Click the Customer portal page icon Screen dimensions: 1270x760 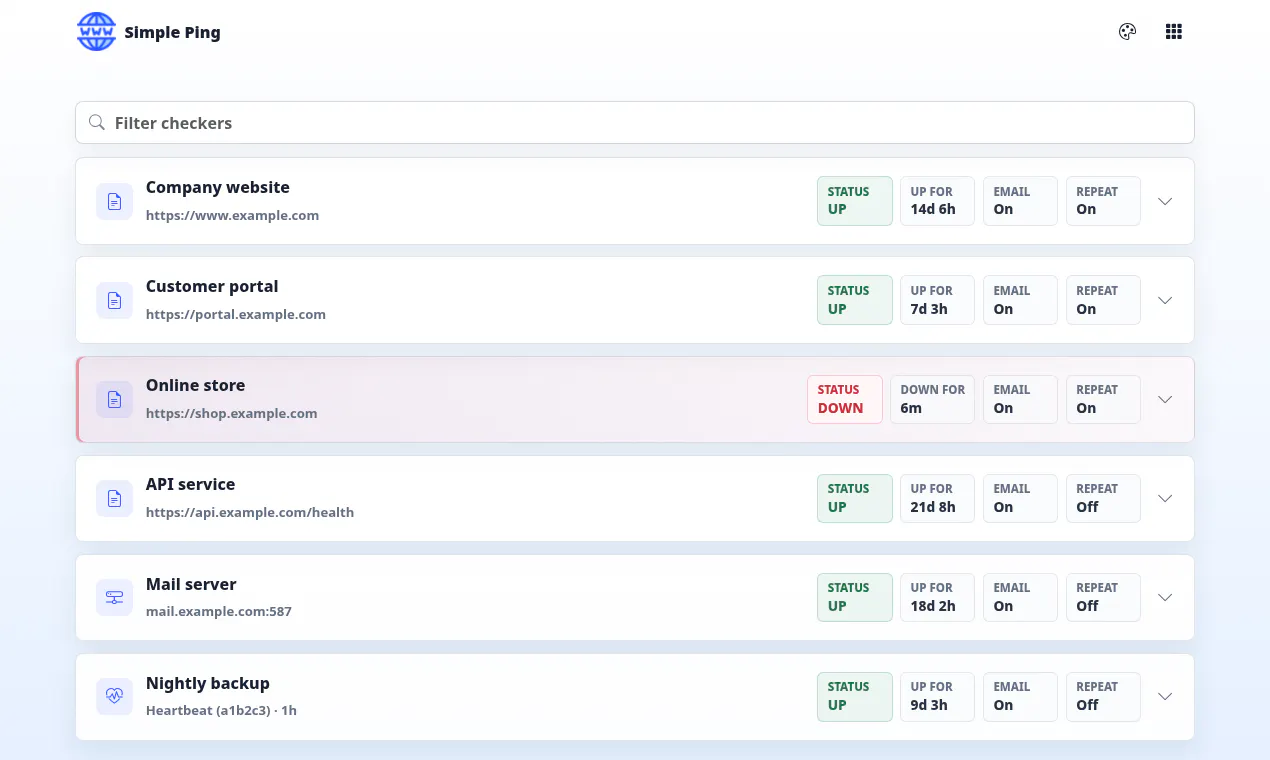[x=114, y=300]
